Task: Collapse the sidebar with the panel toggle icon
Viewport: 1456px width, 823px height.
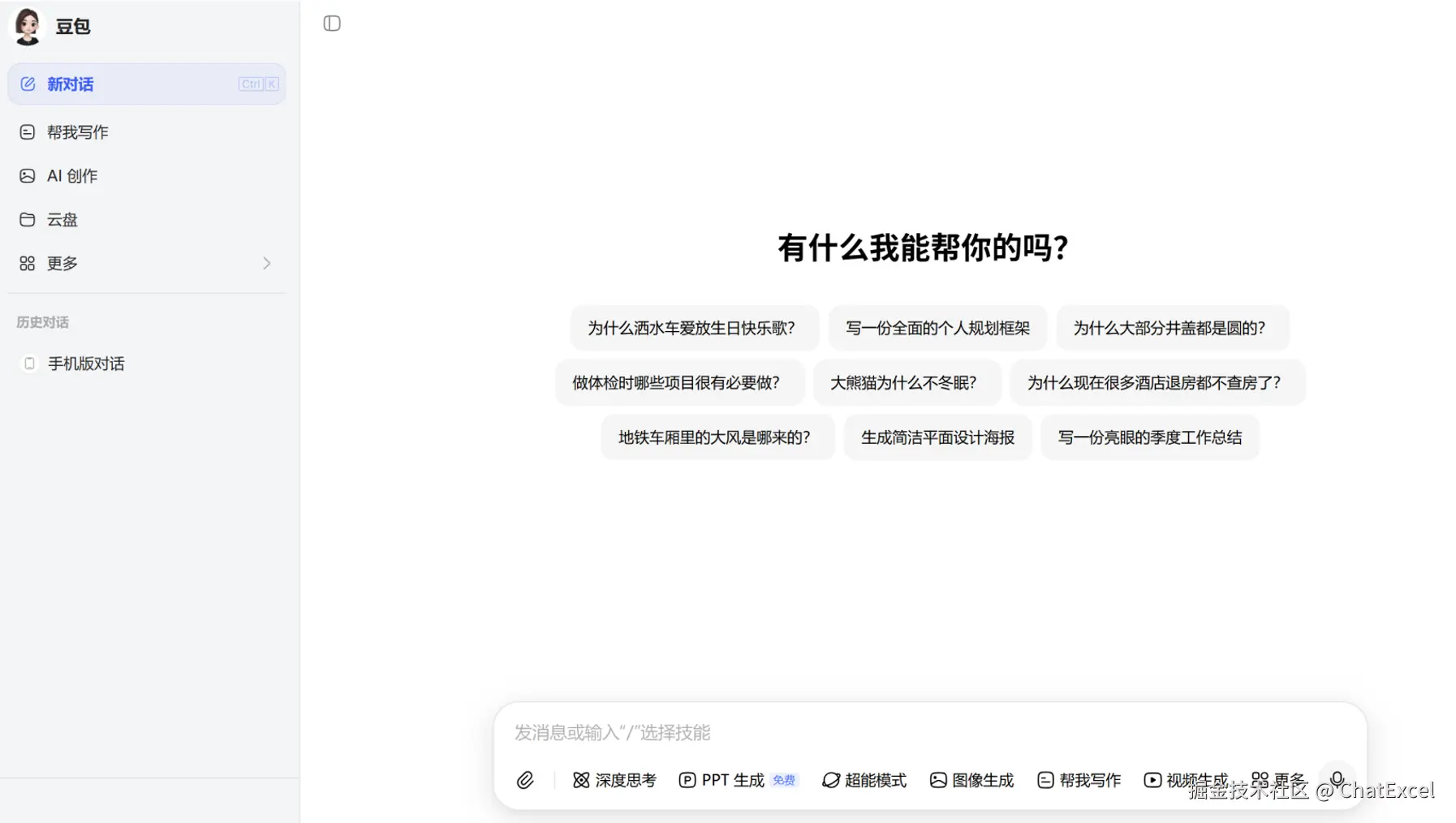Action: point(332,24)
